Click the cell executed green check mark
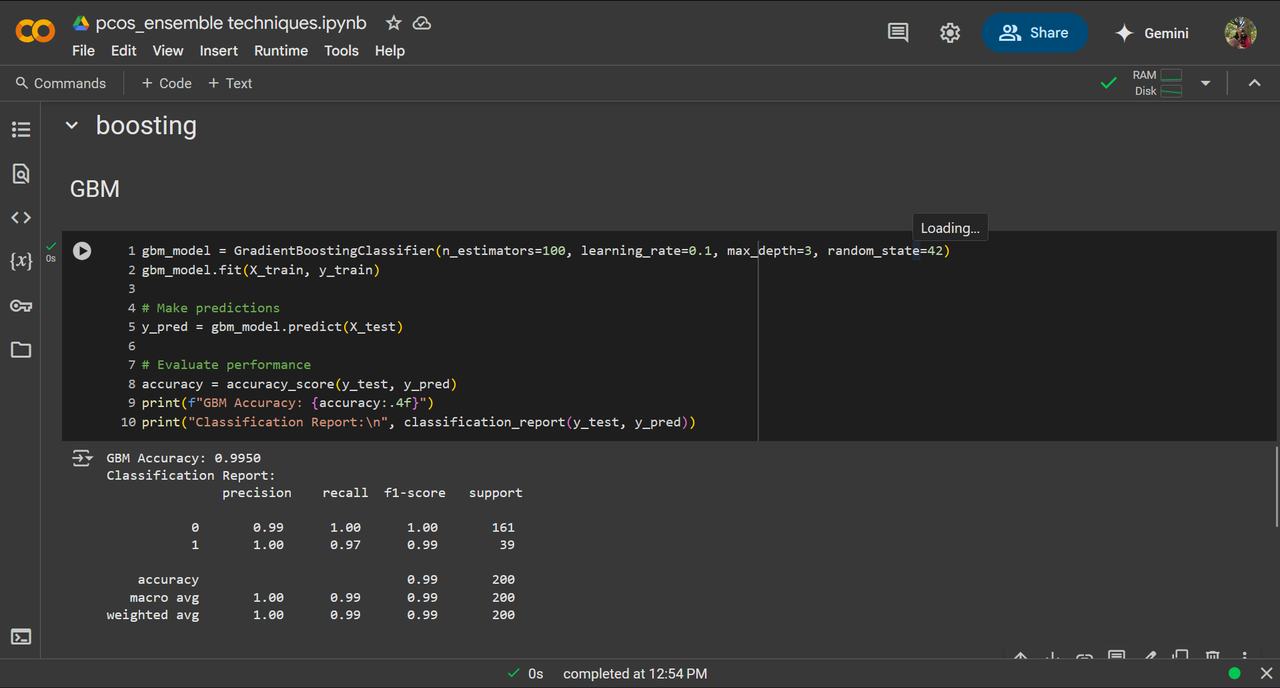The width and height of the screenshot is (1280, 688). (x=50, y=245)
